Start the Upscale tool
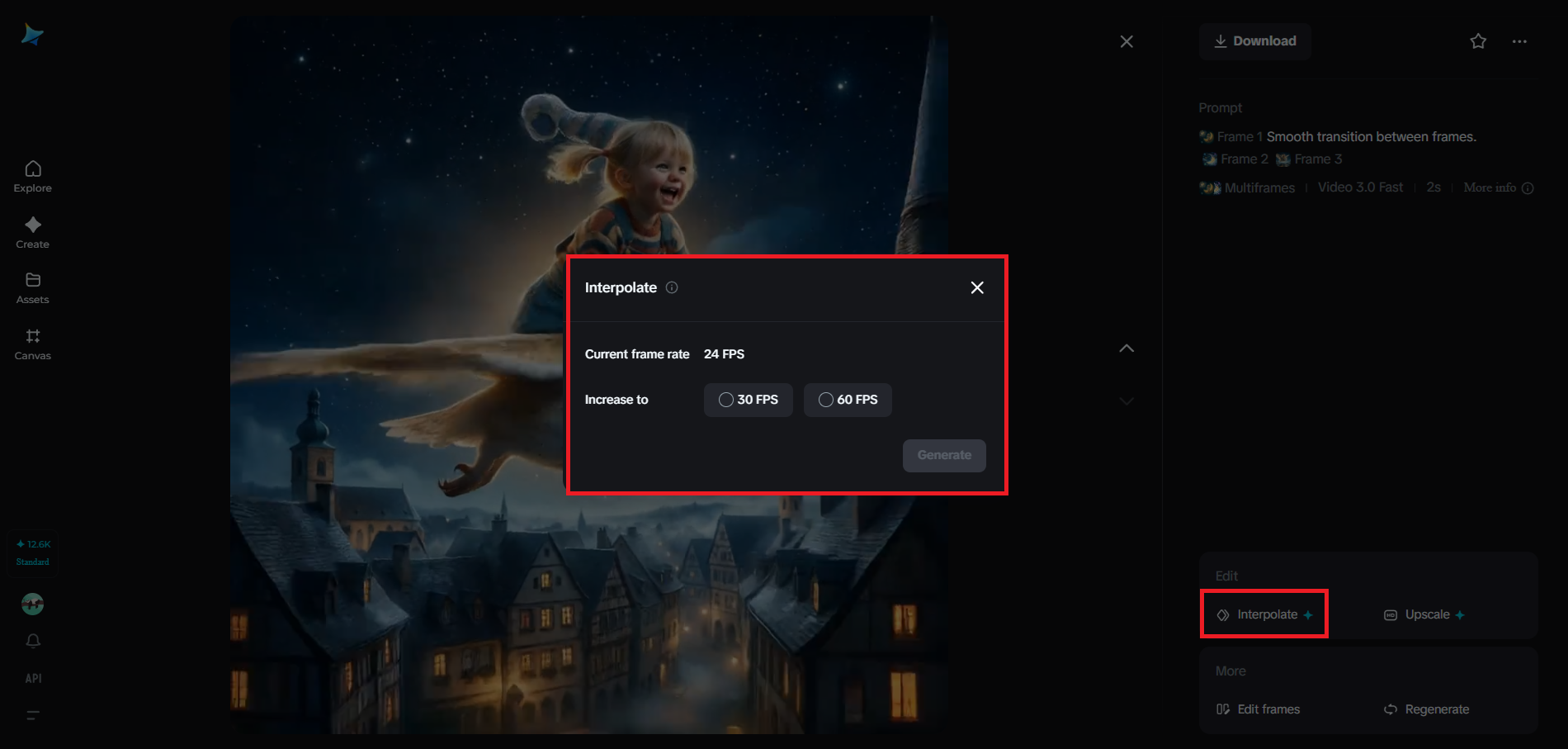Viewport: 1568px width, 749px height. (1423, 614)
